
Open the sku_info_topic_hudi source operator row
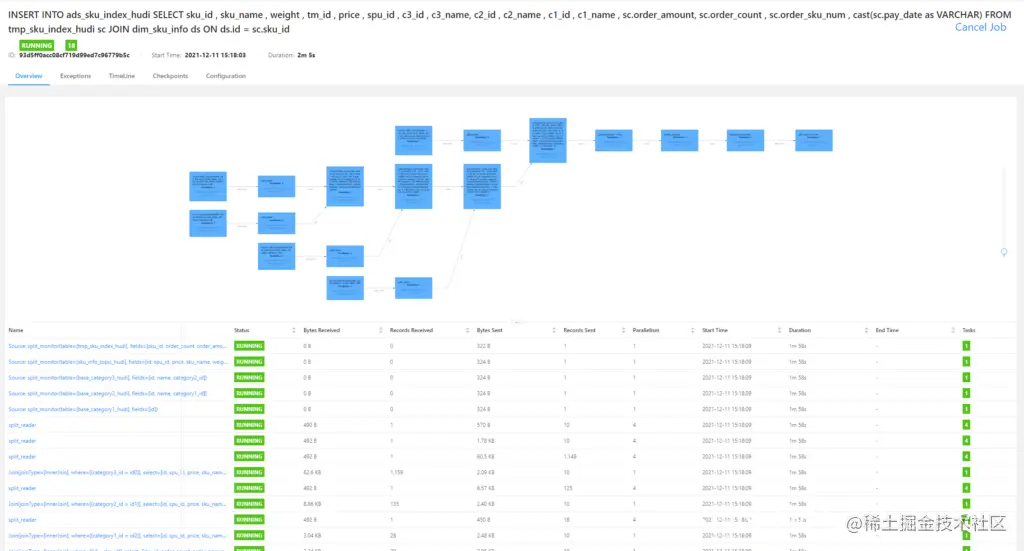click(x=118, y=362)
